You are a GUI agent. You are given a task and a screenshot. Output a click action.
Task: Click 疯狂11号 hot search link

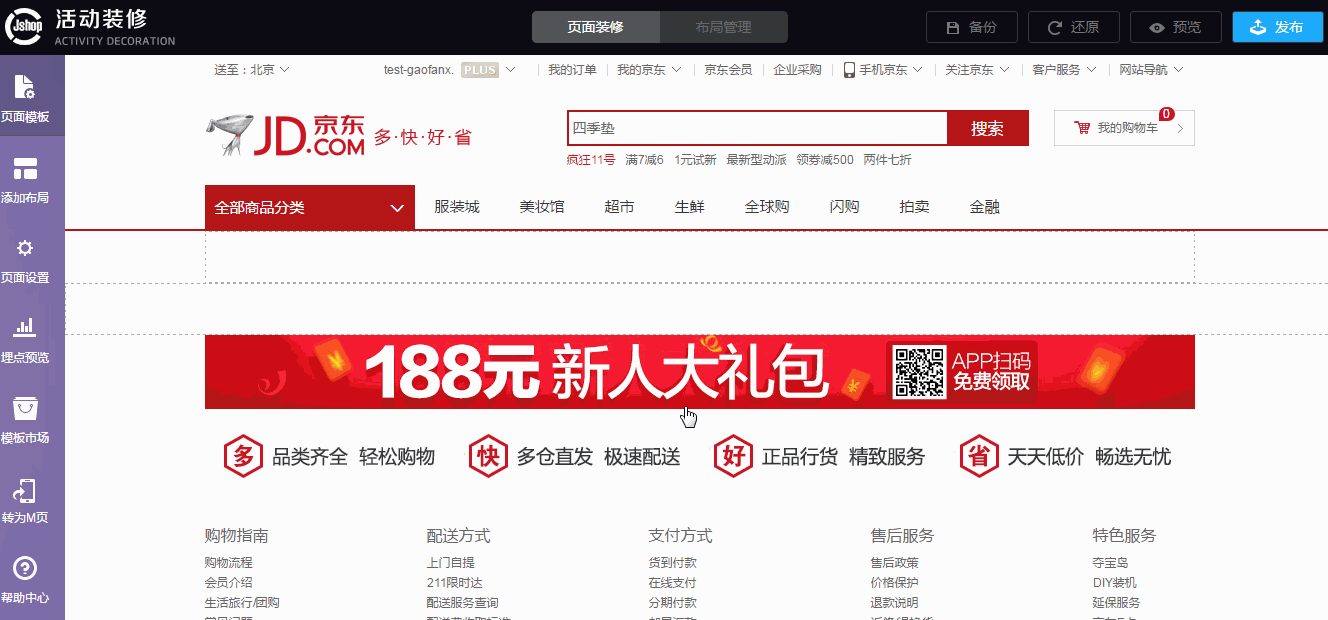point(591,160)
